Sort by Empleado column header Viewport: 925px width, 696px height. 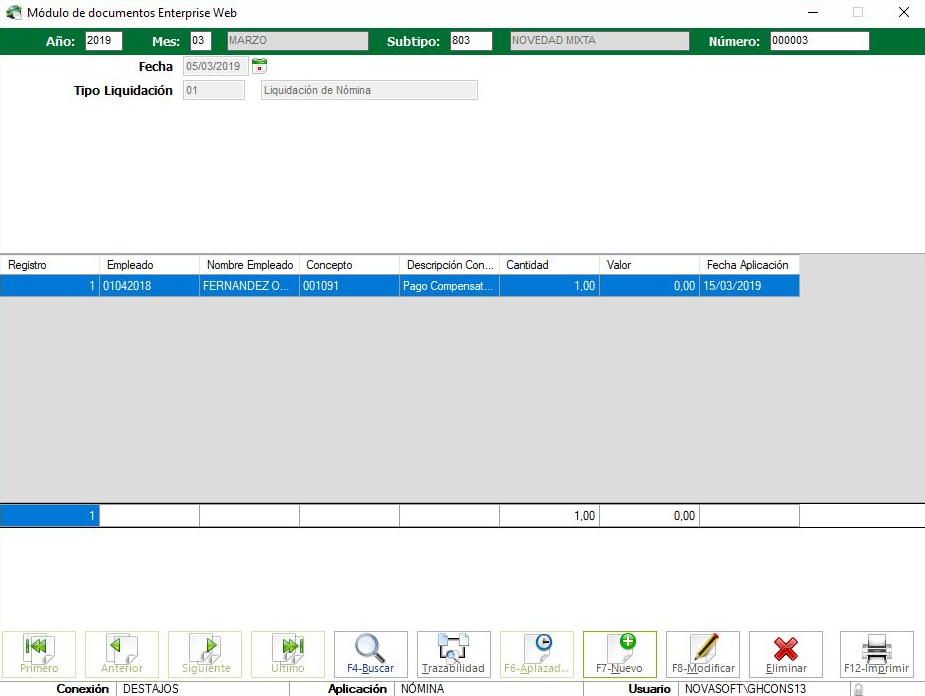coord(149,265)
